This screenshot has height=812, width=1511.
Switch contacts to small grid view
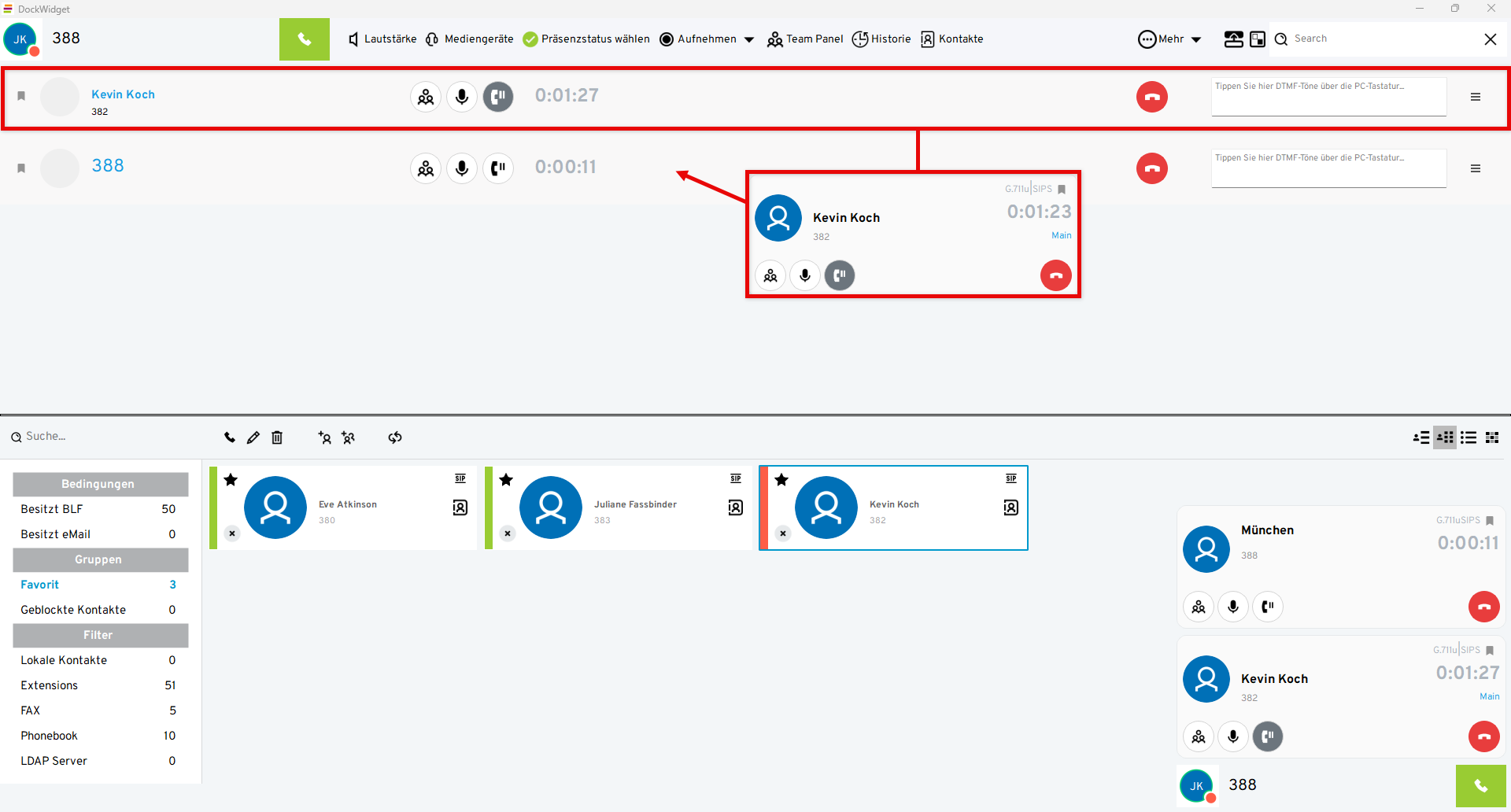(x=1491, y=437)
